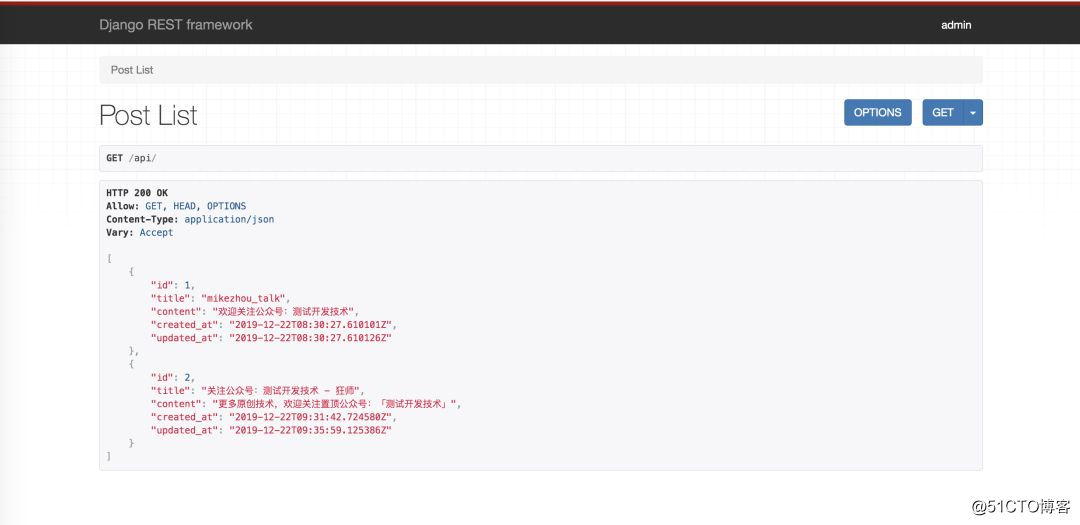
Task: Send an OPTIONS request
Action: 878,112
